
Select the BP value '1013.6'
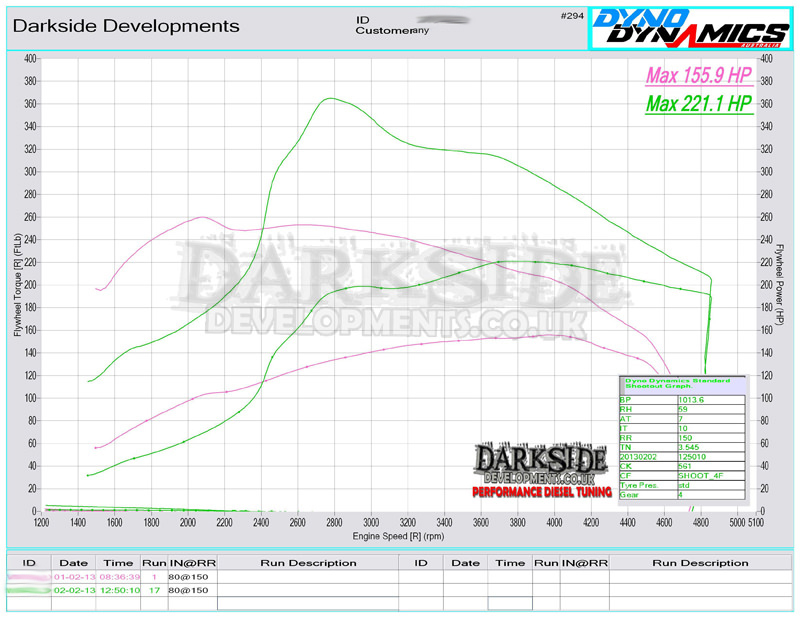691,400
